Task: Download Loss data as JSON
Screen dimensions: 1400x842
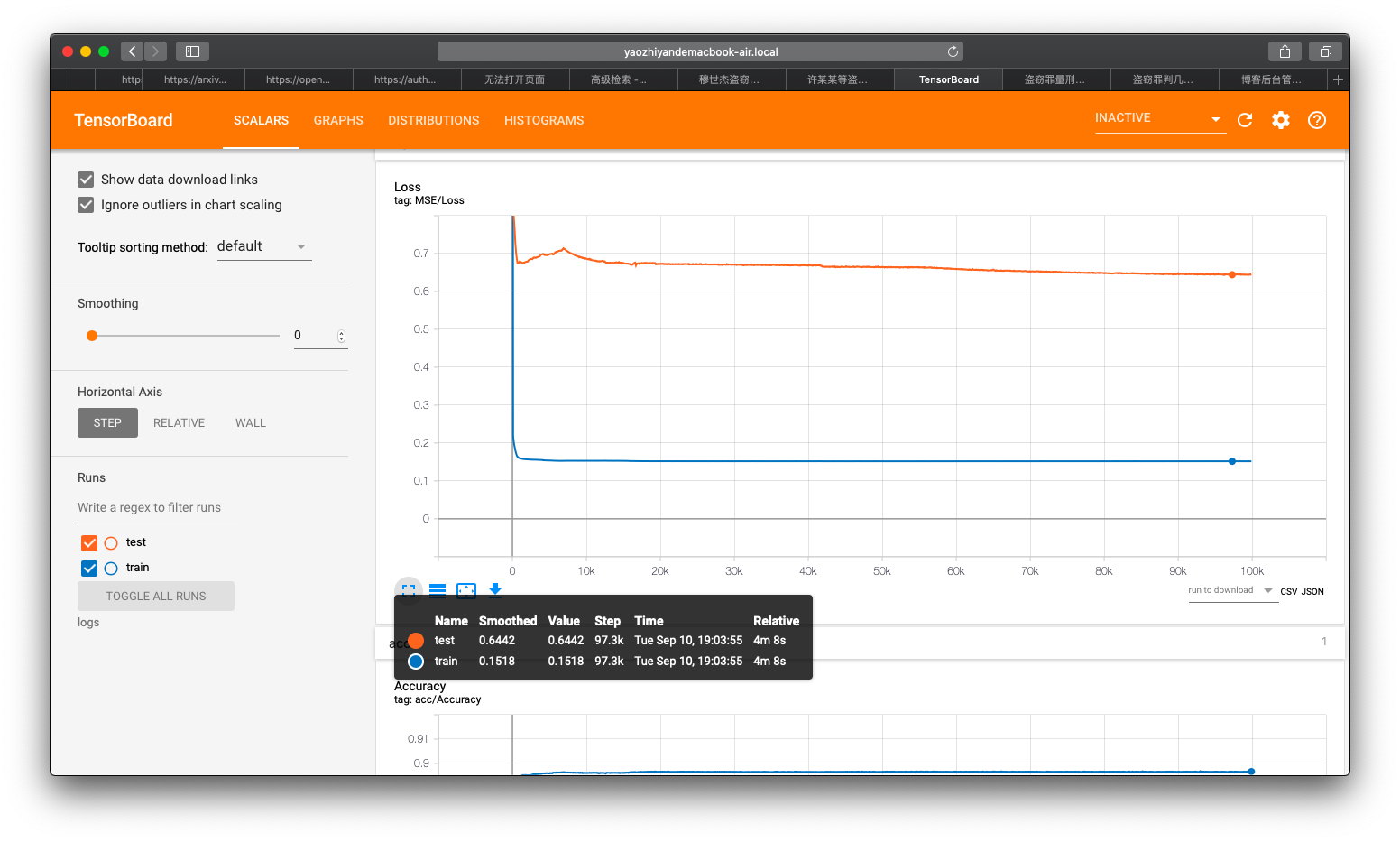Action: 1313,592
